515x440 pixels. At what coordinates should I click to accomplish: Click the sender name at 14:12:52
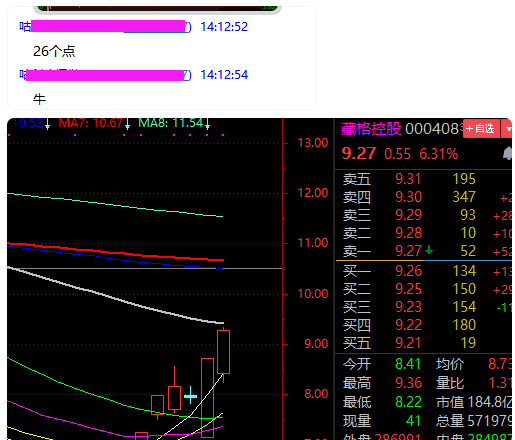pyautogui.click(x=105, y=27)
